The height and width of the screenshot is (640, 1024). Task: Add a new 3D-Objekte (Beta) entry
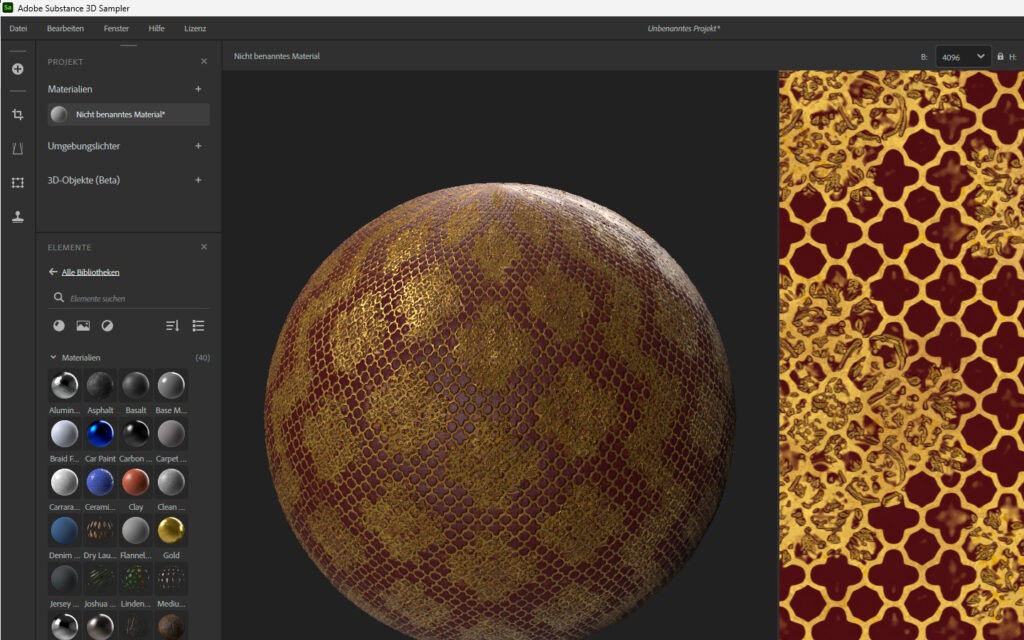[x=199, y=180]
